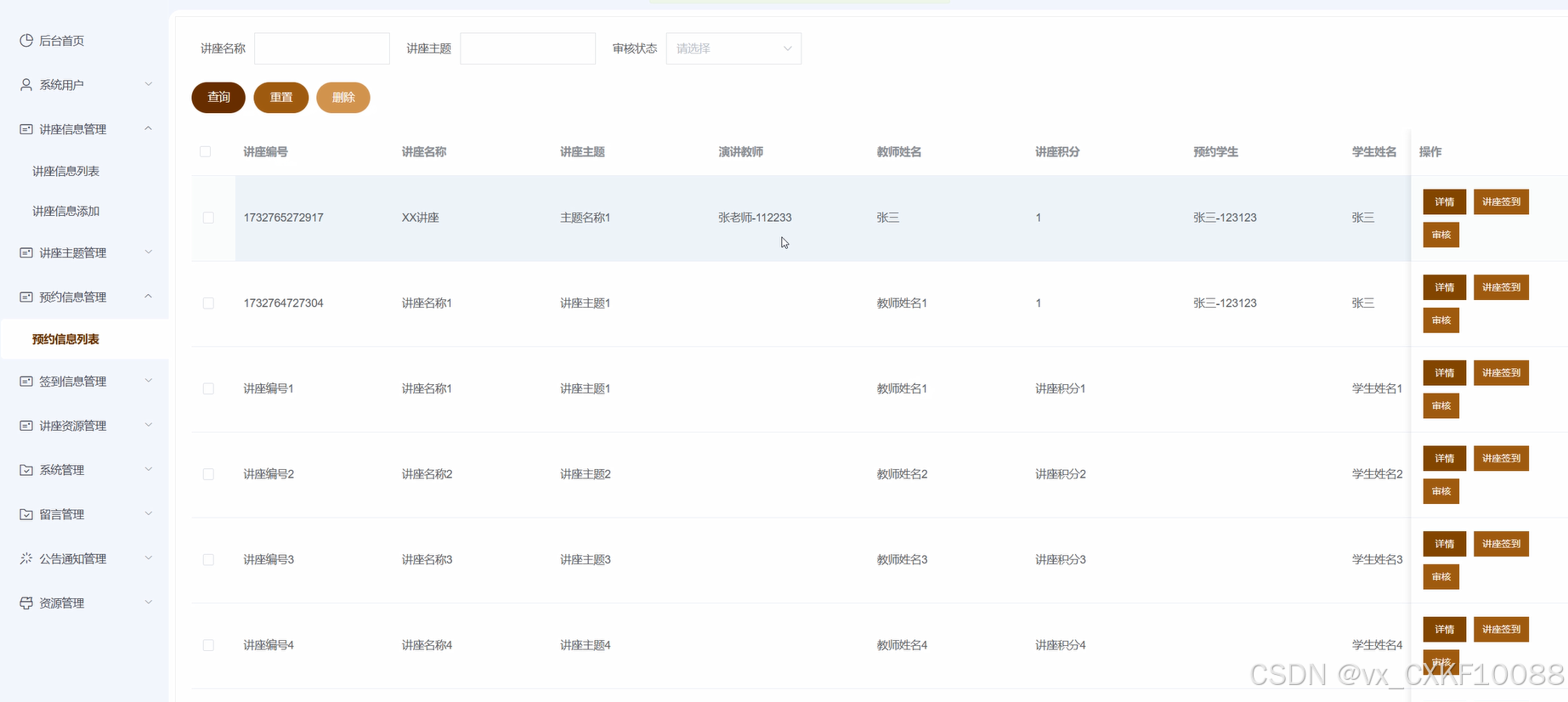Open 后台首页 menu item

pyautogui.click(x=85, y=40)
